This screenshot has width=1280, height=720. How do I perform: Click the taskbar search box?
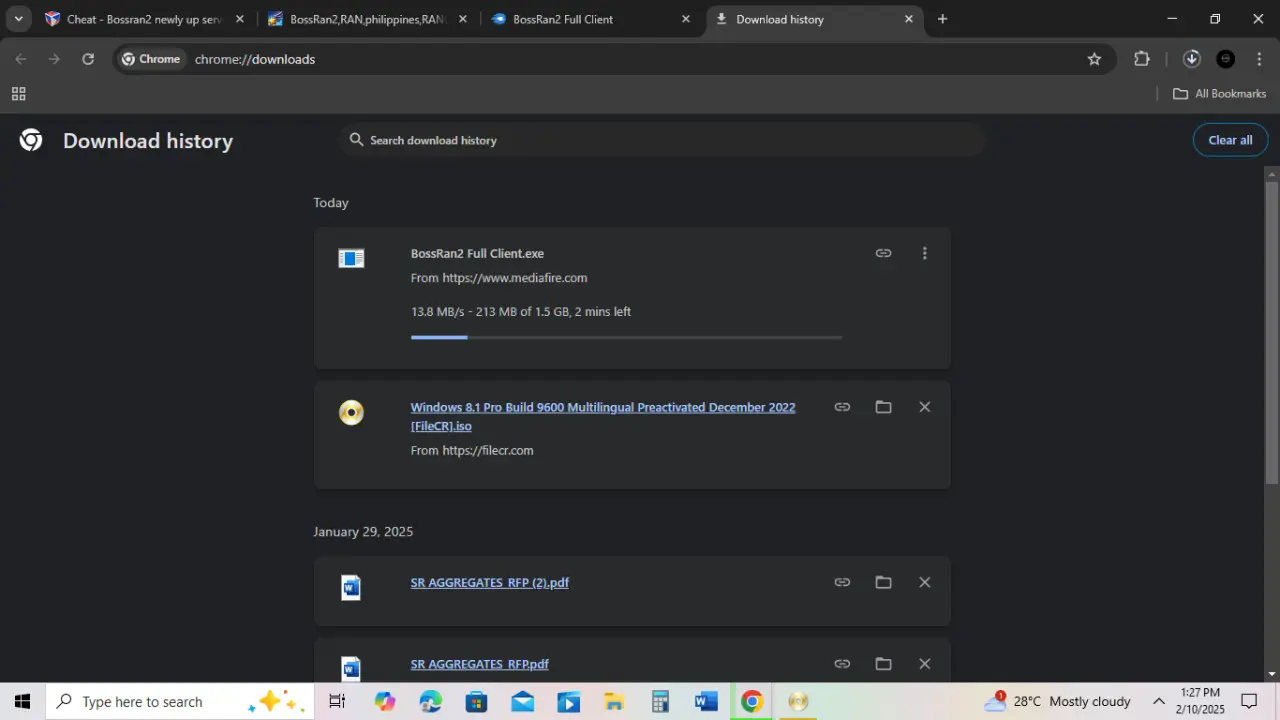[x=180, y=701]
